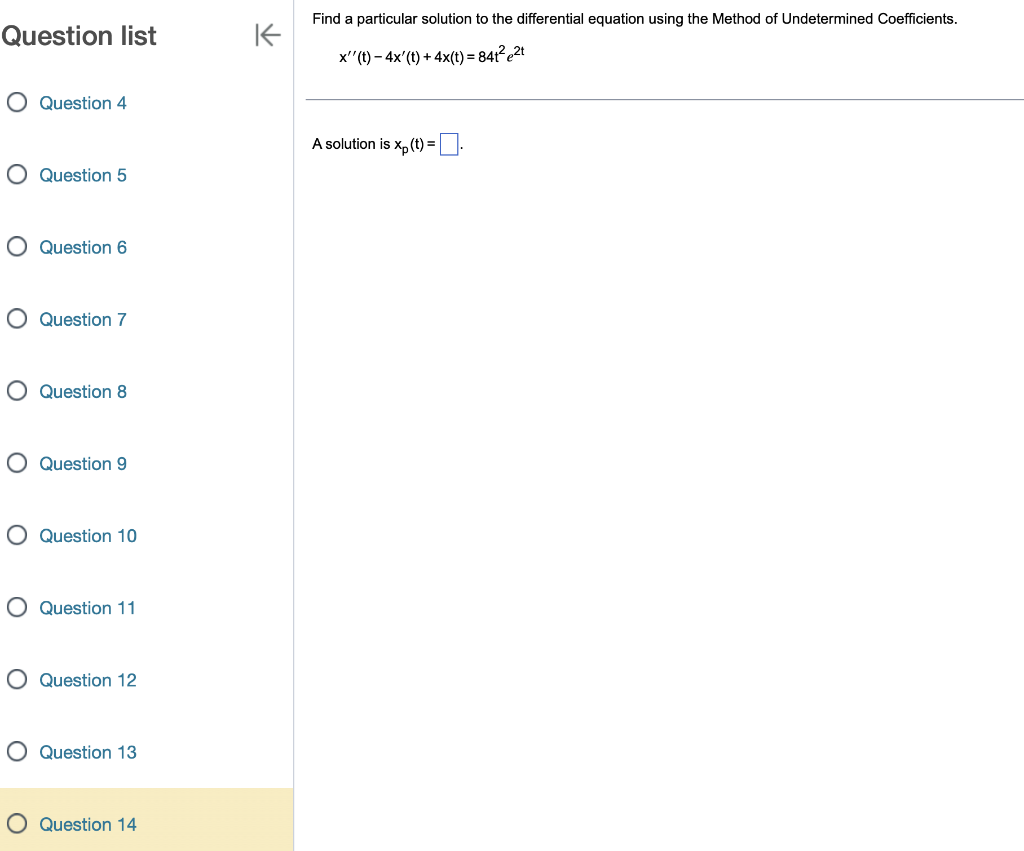This screenshot has height=851, width=1024.
Task: Open Question 12 from the question list
Action: [x=88, y=679]
